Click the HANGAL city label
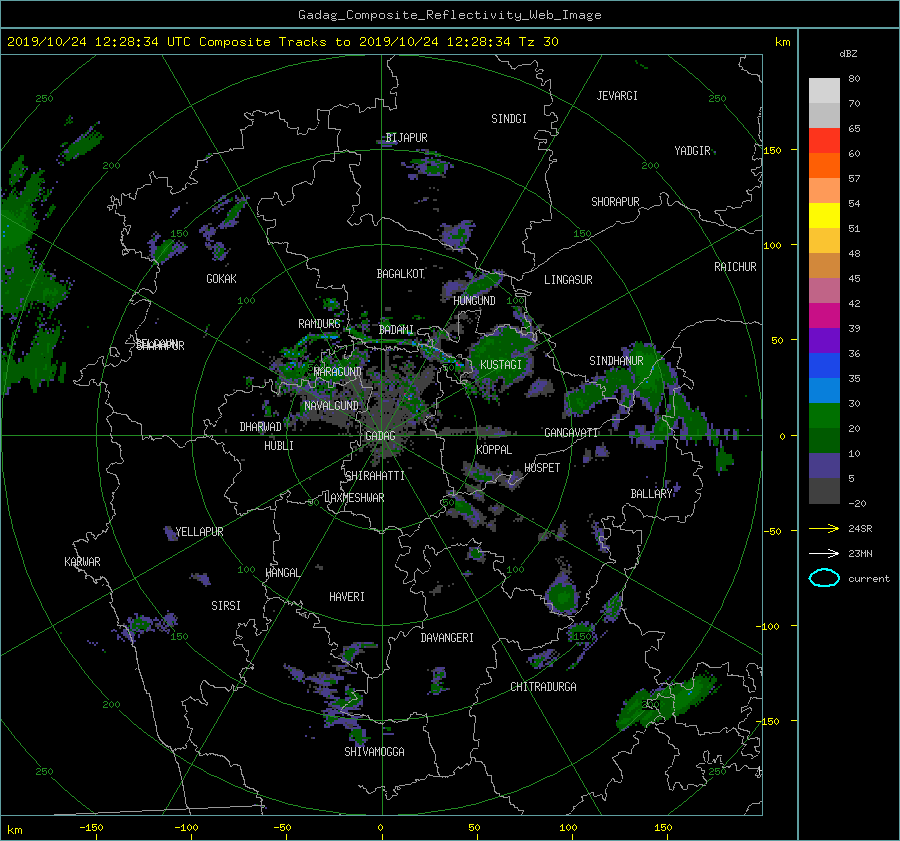Image resolution: width=900 pixels, height=841 pixels. [x=282, y=573]
